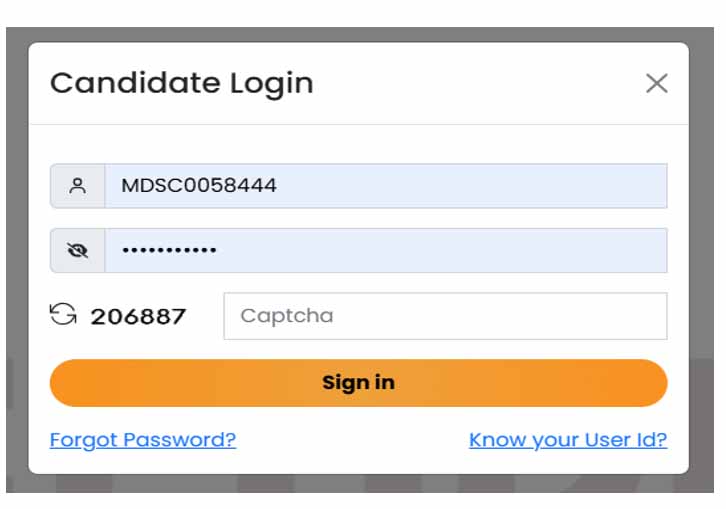Focus the password input field
This screenshot has height=509, width=726.
point(385,251)
